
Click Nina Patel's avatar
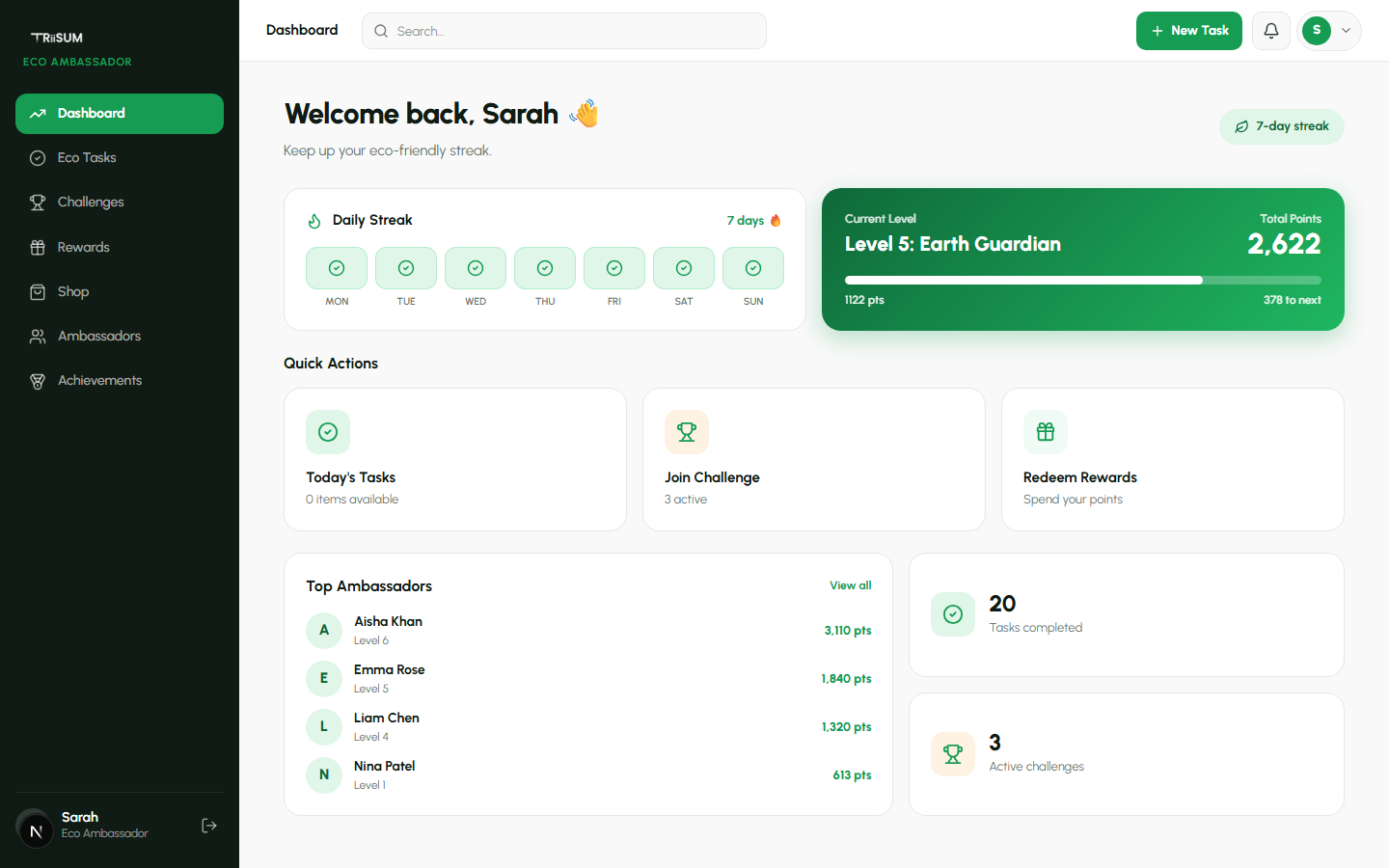point(324,775)
